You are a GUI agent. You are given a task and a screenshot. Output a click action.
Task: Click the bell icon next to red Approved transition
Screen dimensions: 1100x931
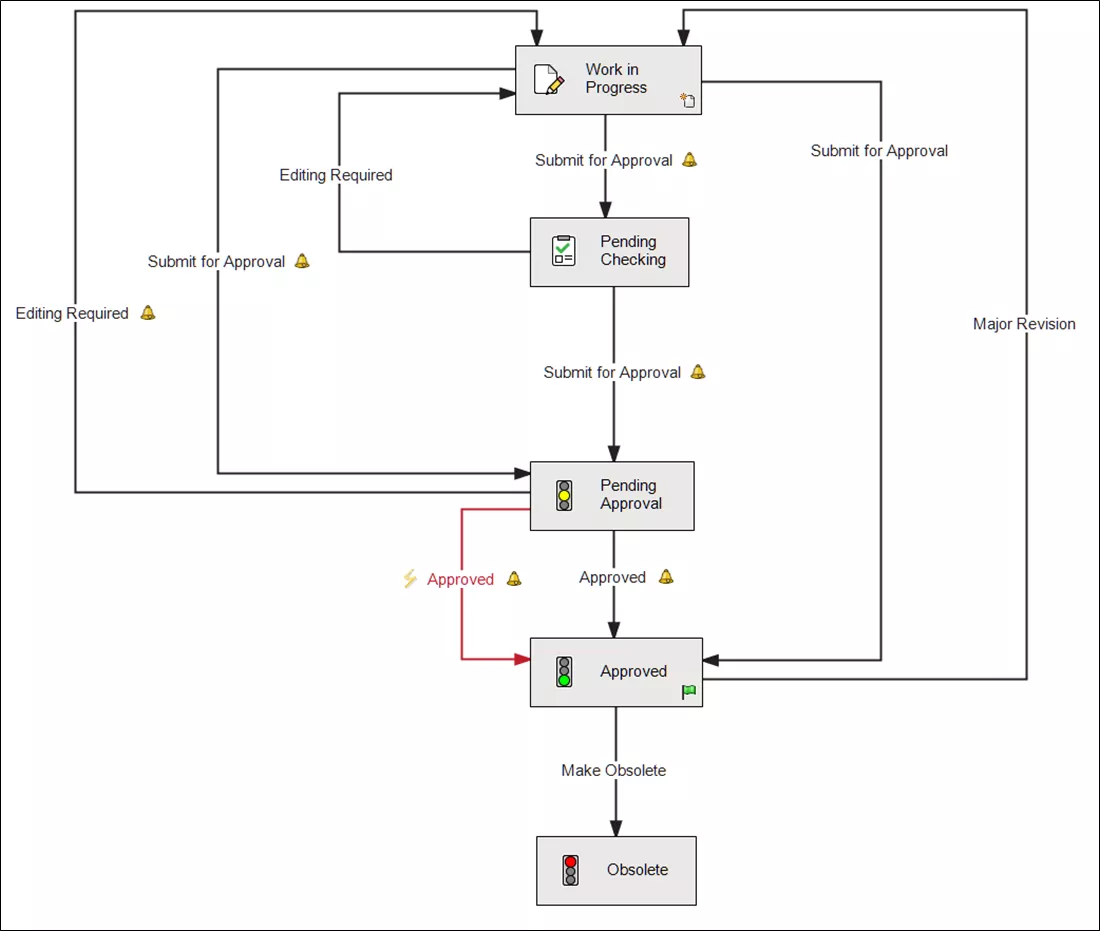point(514,579)
